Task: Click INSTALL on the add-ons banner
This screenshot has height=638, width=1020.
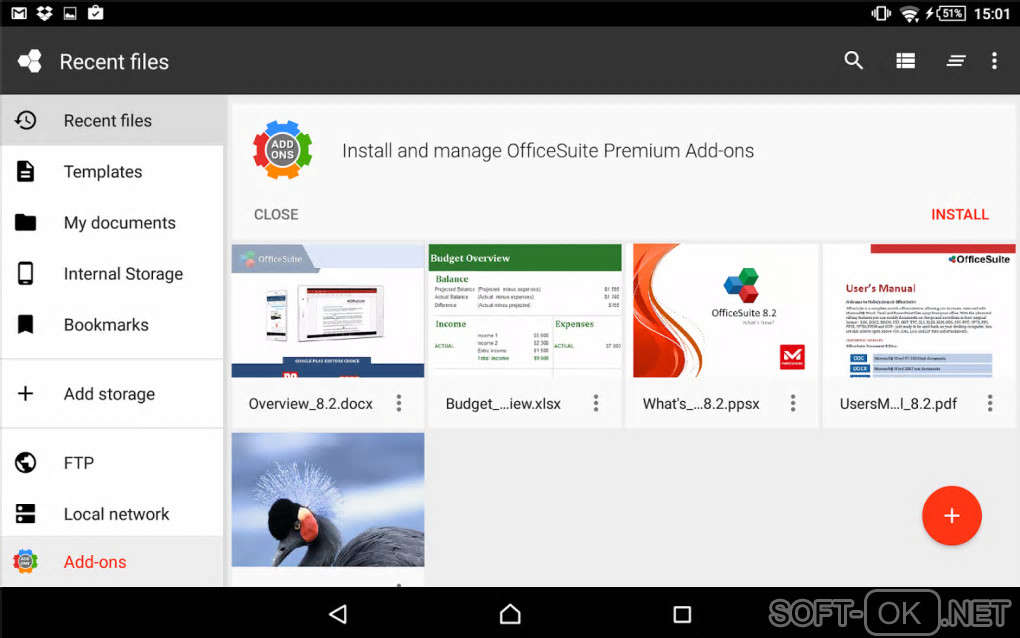Action: point(960,214)
